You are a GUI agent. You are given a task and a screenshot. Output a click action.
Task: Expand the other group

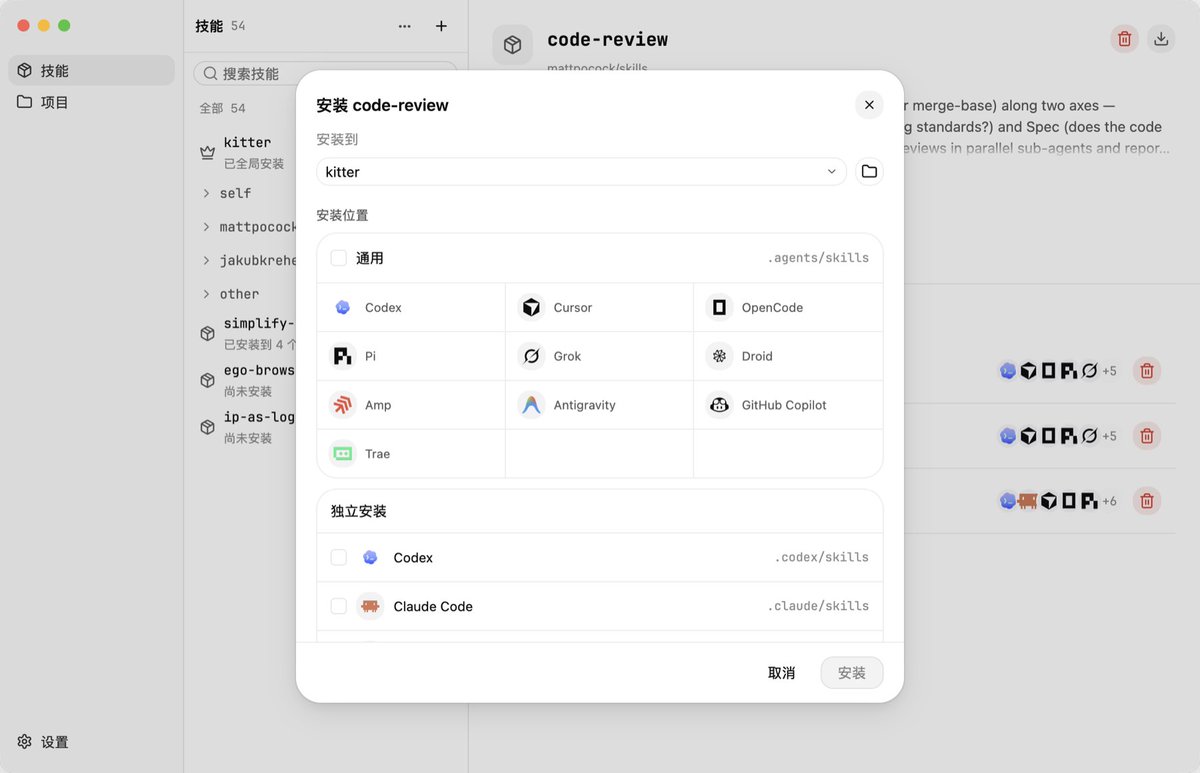tap(206, 294)
